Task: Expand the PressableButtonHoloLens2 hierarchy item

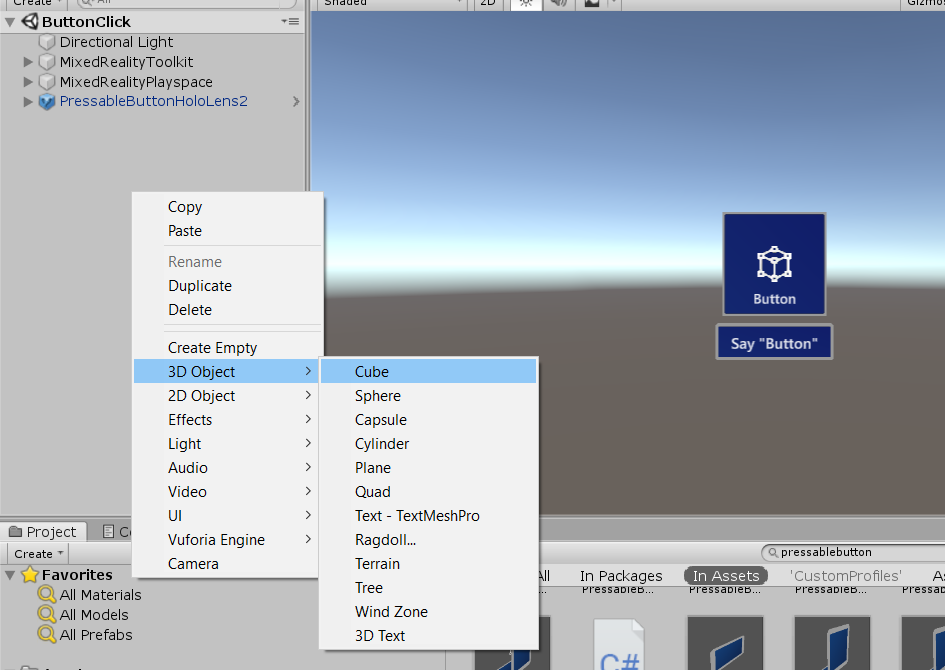Action: click(28, 102)
